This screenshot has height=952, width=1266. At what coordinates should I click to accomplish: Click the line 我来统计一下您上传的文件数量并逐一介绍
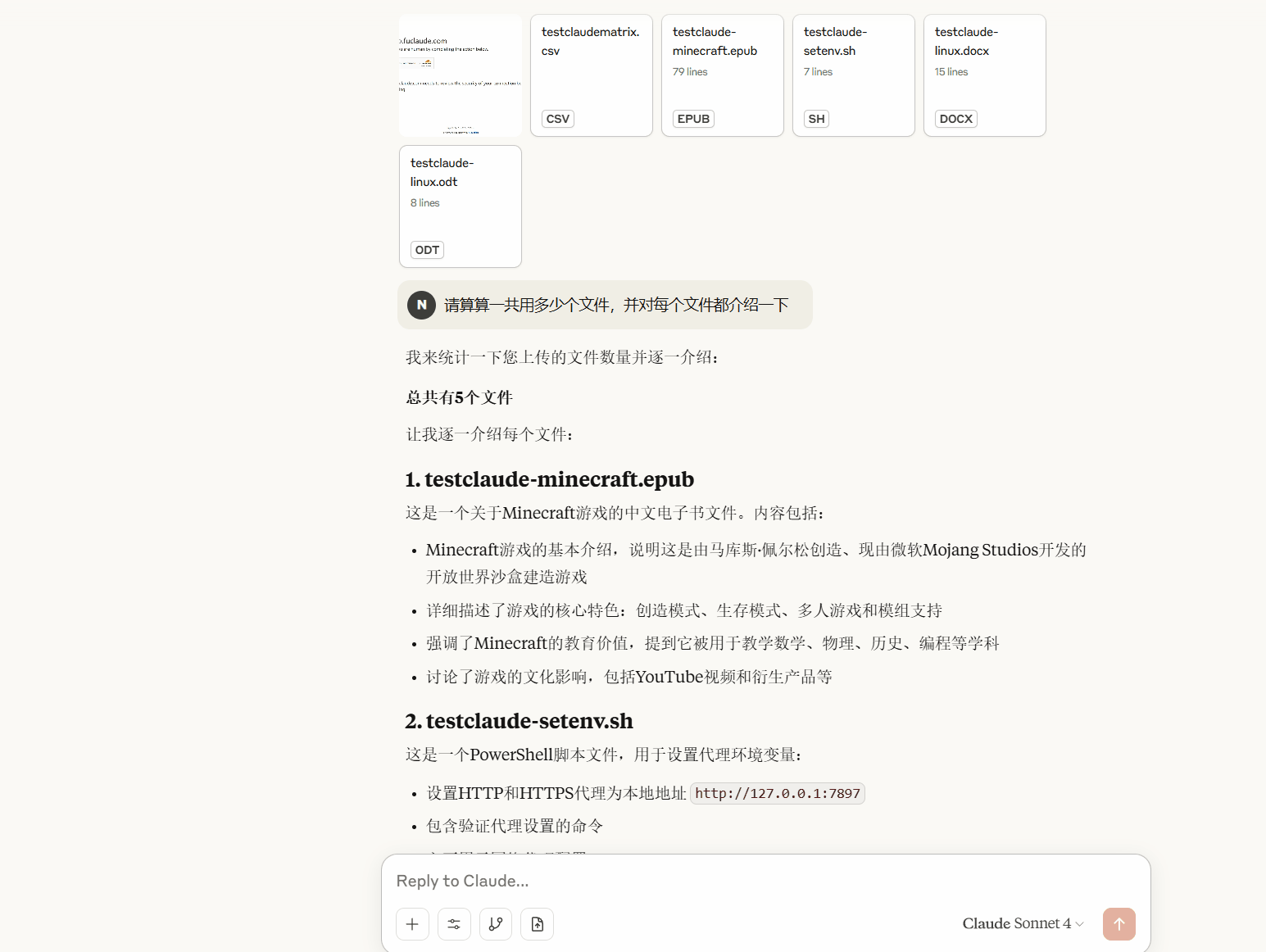562,357
